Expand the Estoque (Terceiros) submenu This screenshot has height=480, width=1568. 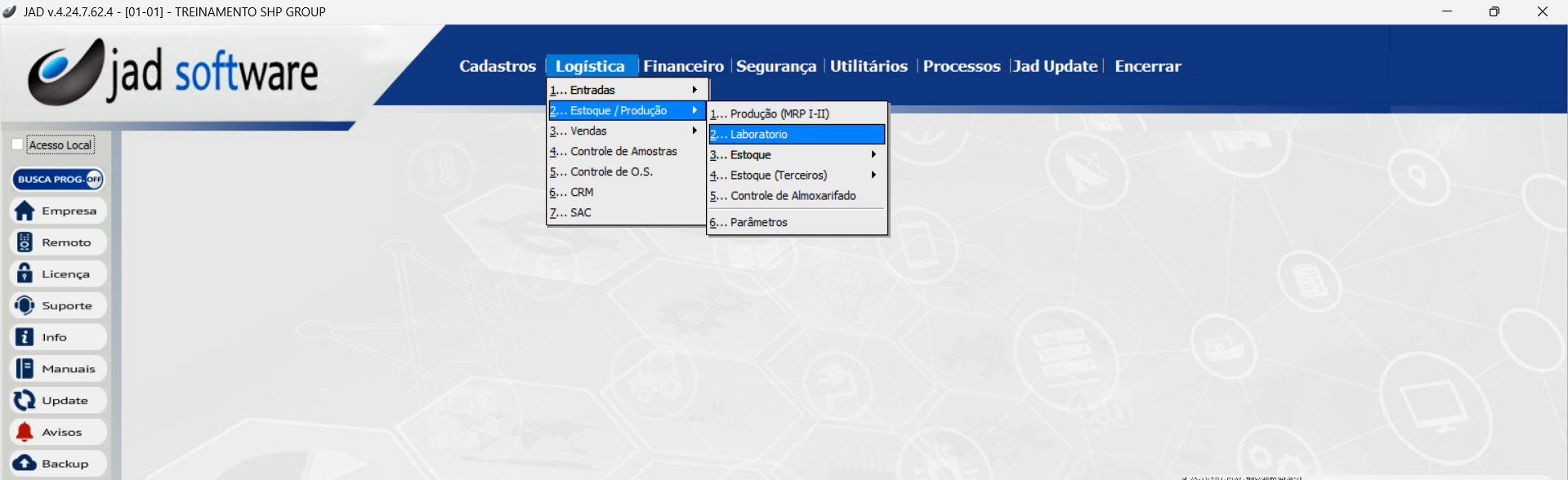pos(794,175)
